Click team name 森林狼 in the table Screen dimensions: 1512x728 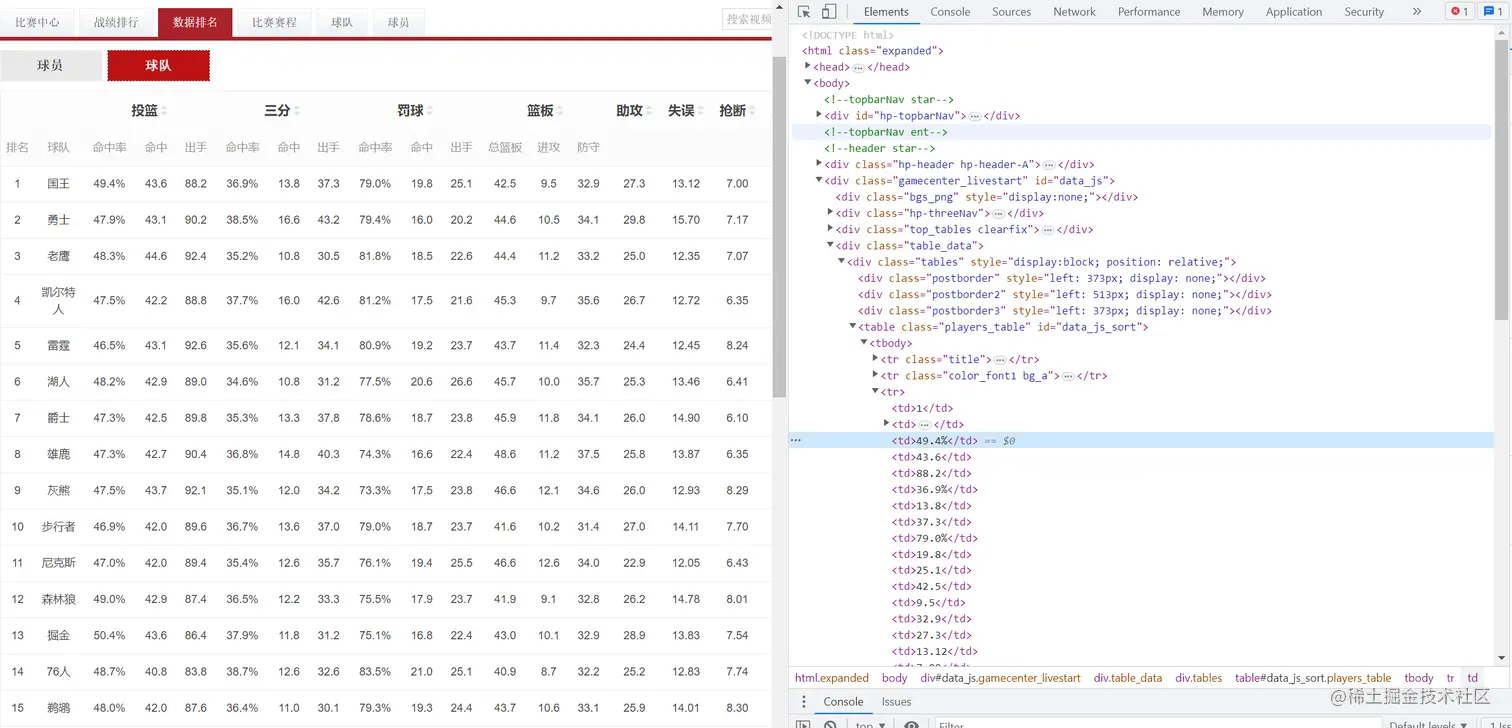click(x=58, y=599)
